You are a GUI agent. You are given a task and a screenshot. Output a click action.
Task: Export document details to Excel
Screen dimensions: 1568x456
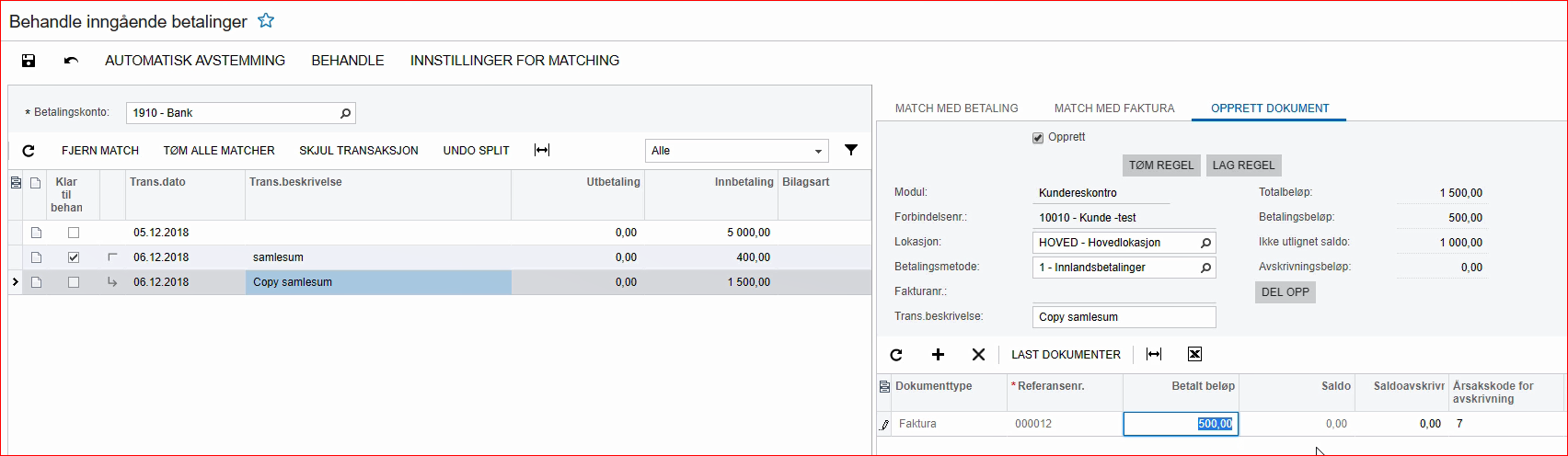tap(1194, 355)
